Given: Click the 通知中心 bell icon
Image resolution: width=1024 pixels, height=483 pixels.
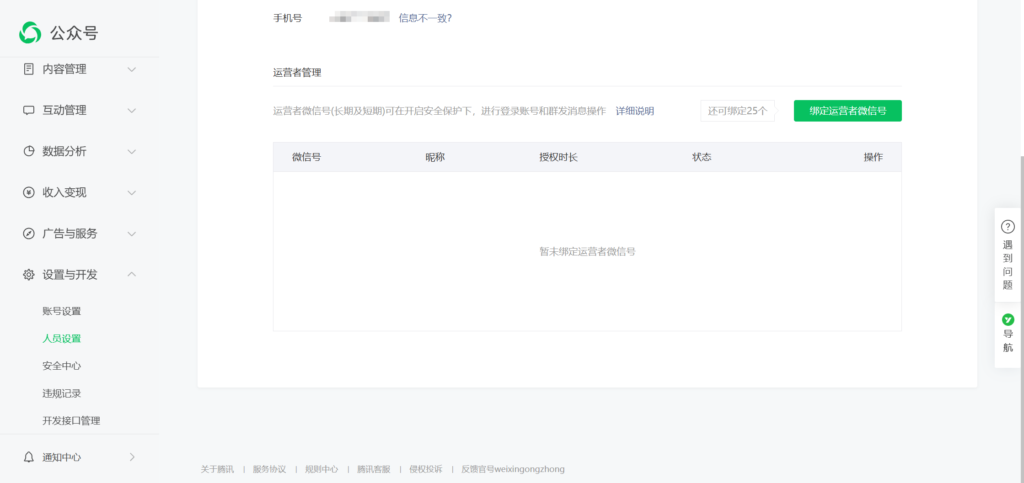Looking at the screenshot, I should pyautogui.click(x=29, y=457).
